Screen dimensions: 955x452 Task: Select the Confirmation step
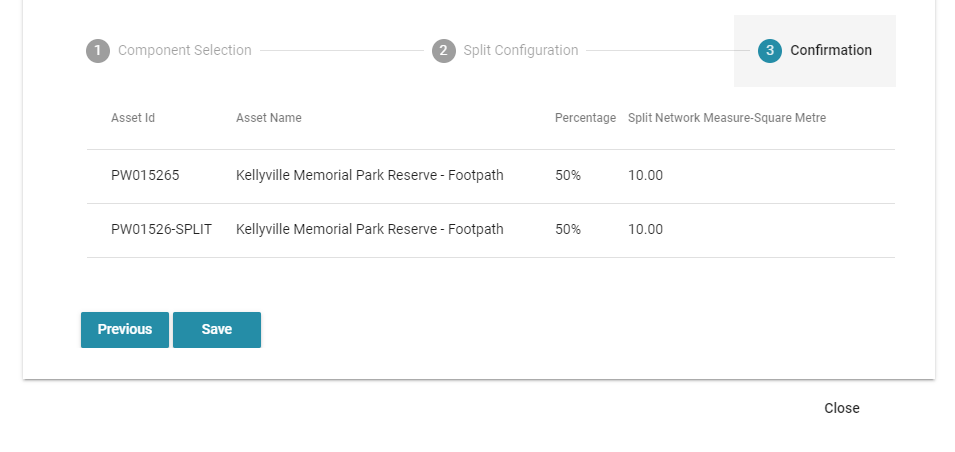pyautogui.click(x=831, y=51)
